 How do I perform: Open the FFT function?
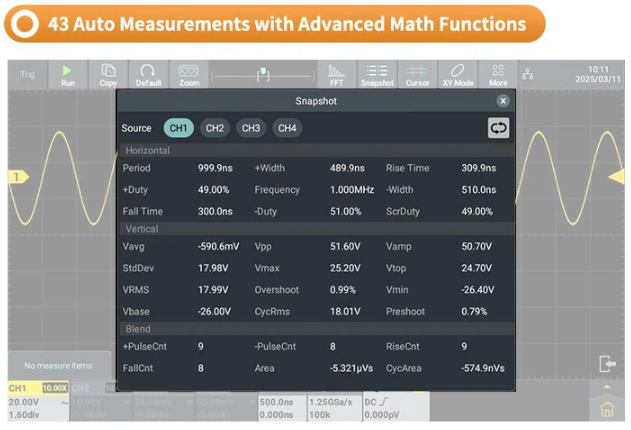(337, 75)
